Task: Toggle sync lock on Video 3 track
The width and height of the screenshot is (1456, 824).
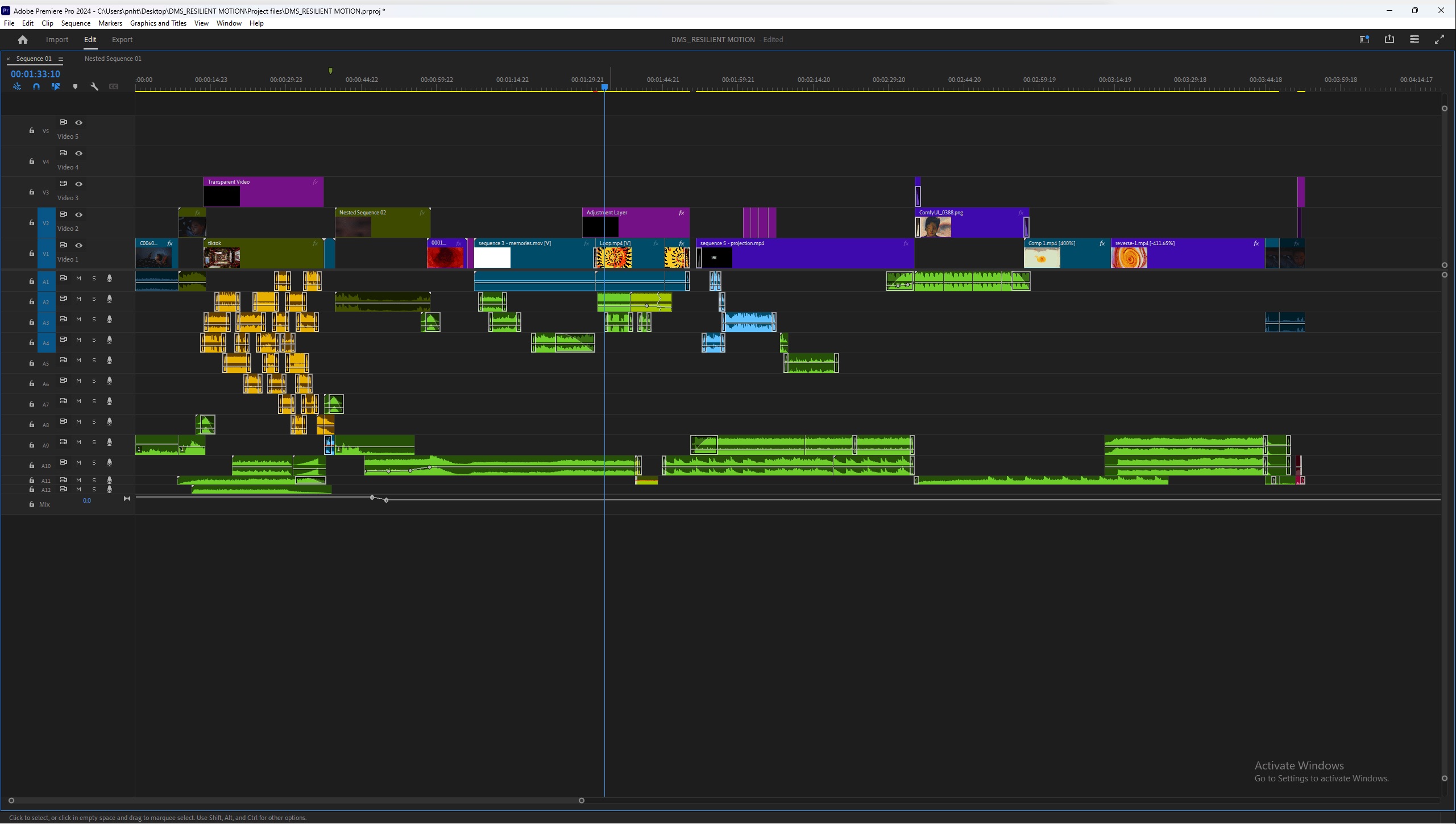Action: pos(64,184)
